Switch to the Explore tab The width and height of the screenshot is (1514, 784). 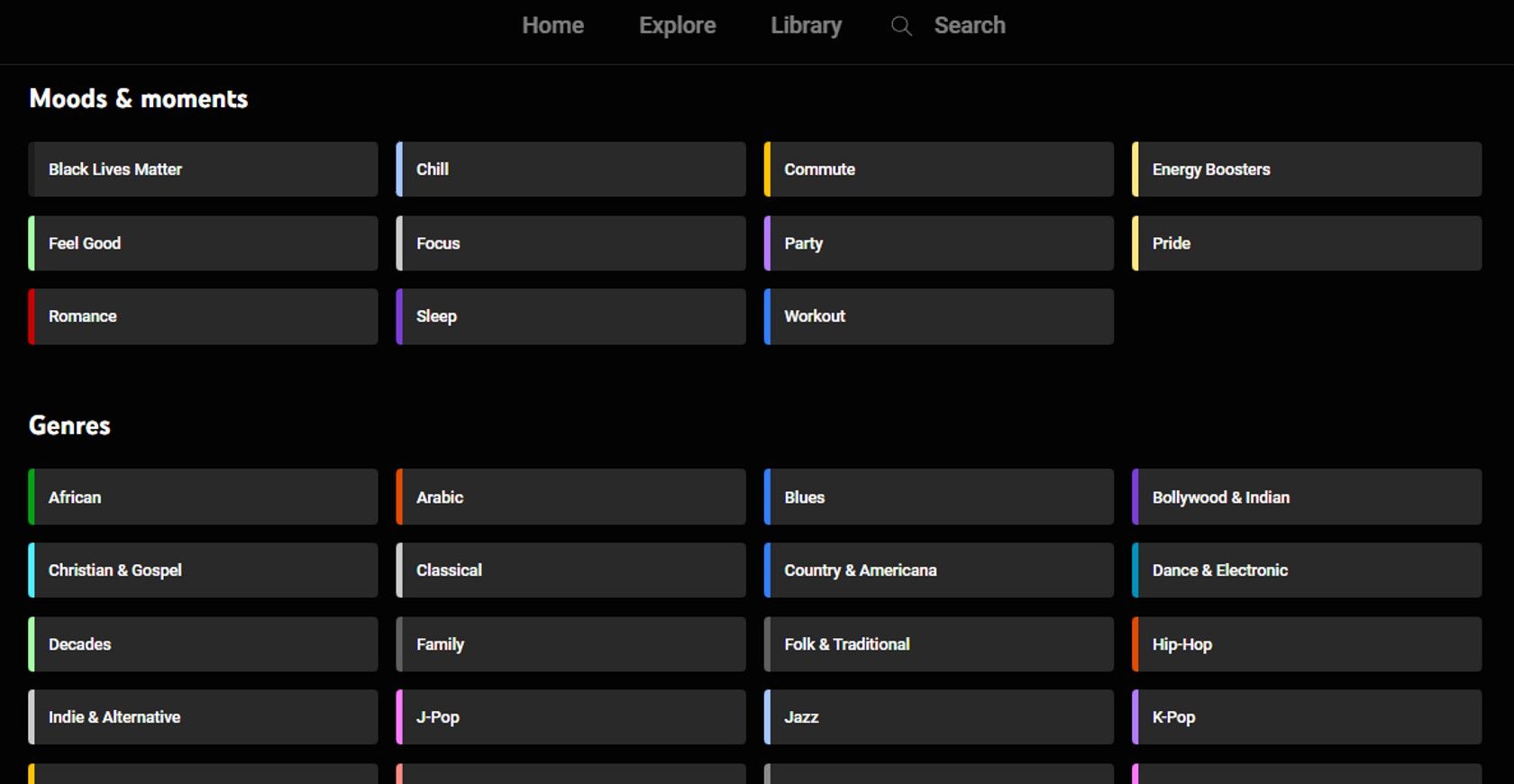677,26
